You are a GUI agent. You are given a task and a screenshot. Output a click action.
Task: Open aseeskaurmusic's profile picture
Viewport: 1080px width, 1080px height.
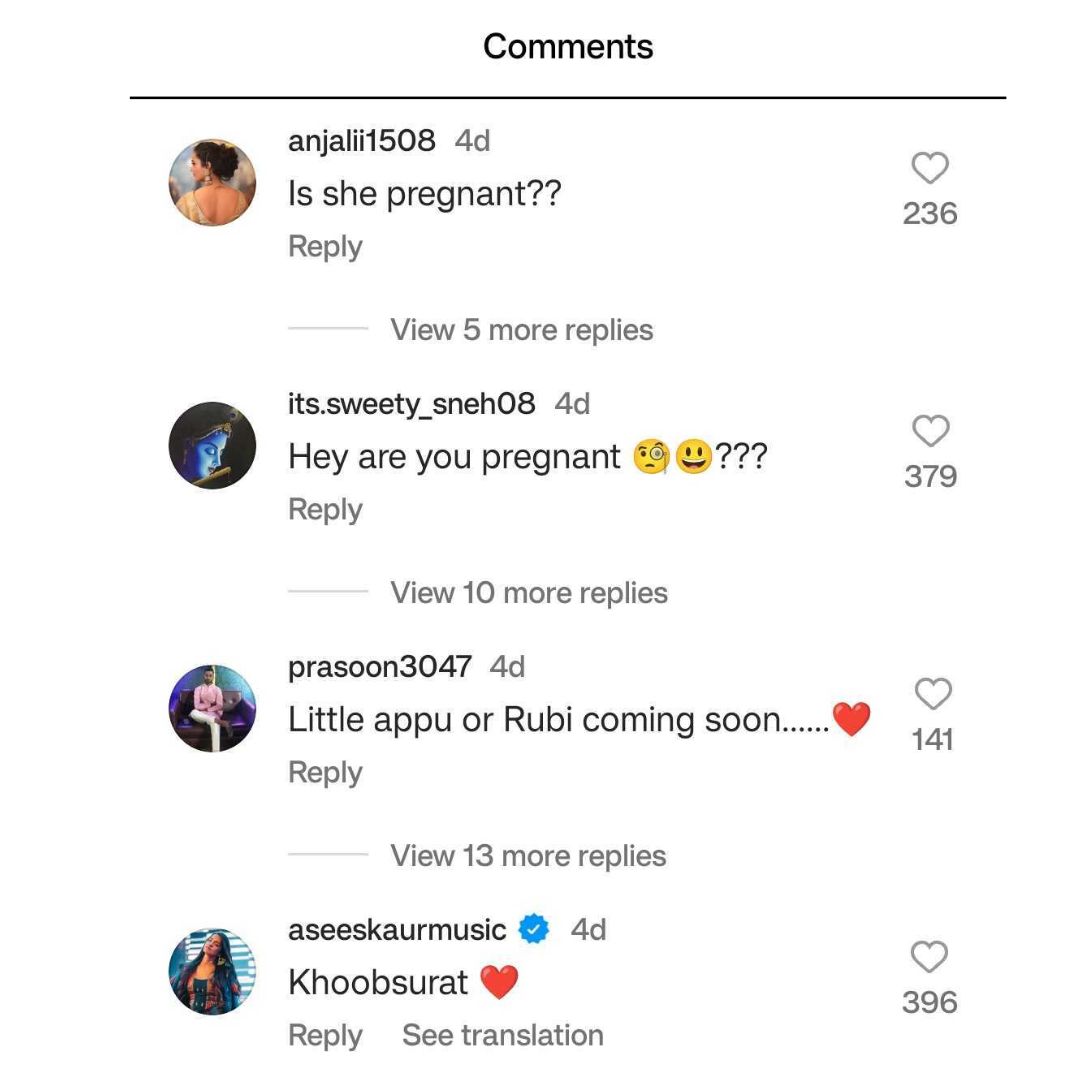click(x=212, y=971)
